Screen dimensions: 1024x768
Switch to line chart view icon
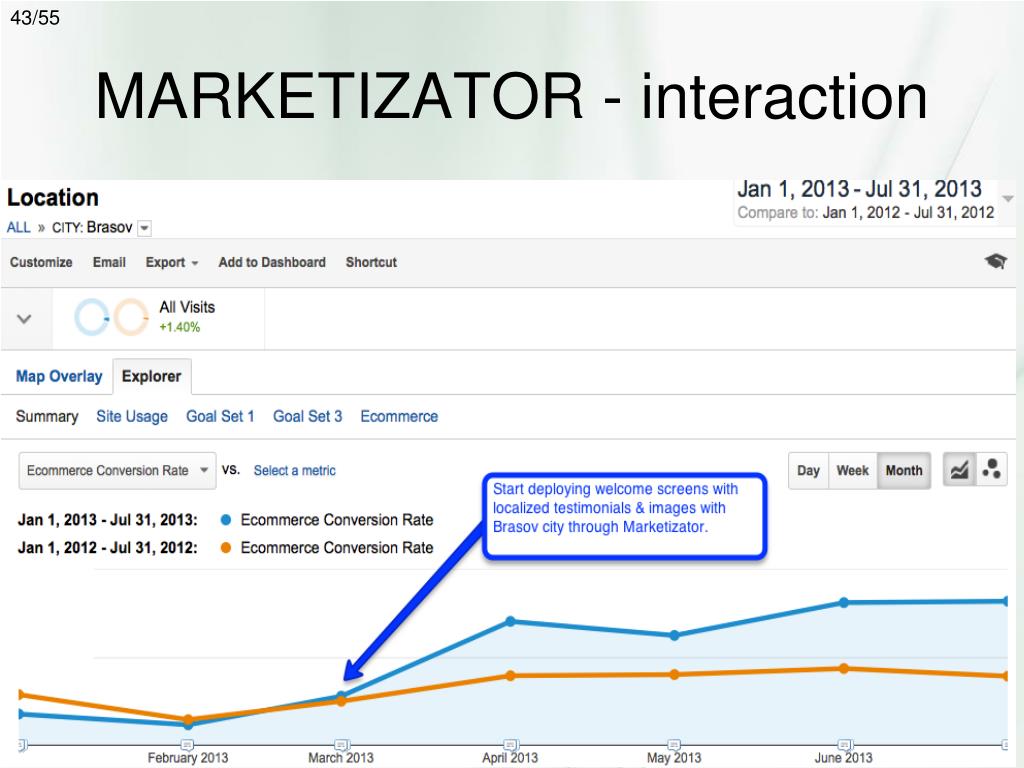[959, 470]
